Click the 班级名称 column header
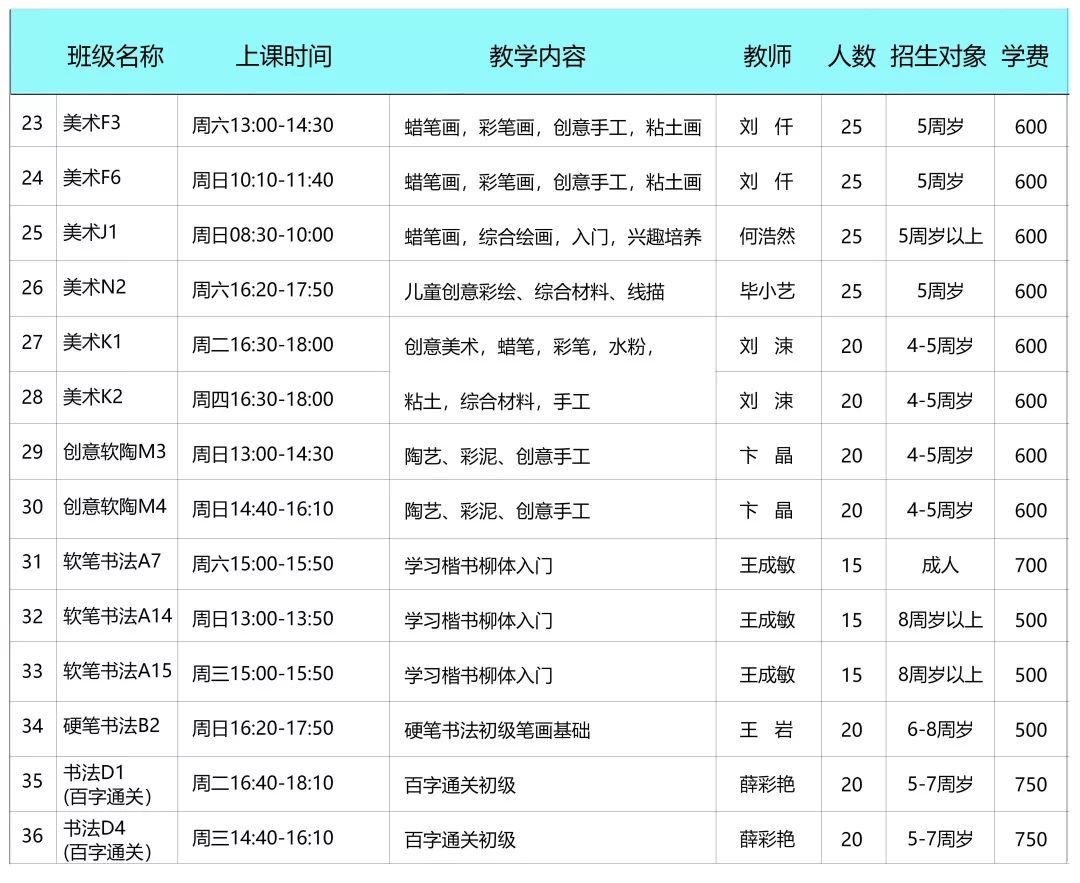The width and height of the screenshot is (1080, 883). click(x=115, y=56)
